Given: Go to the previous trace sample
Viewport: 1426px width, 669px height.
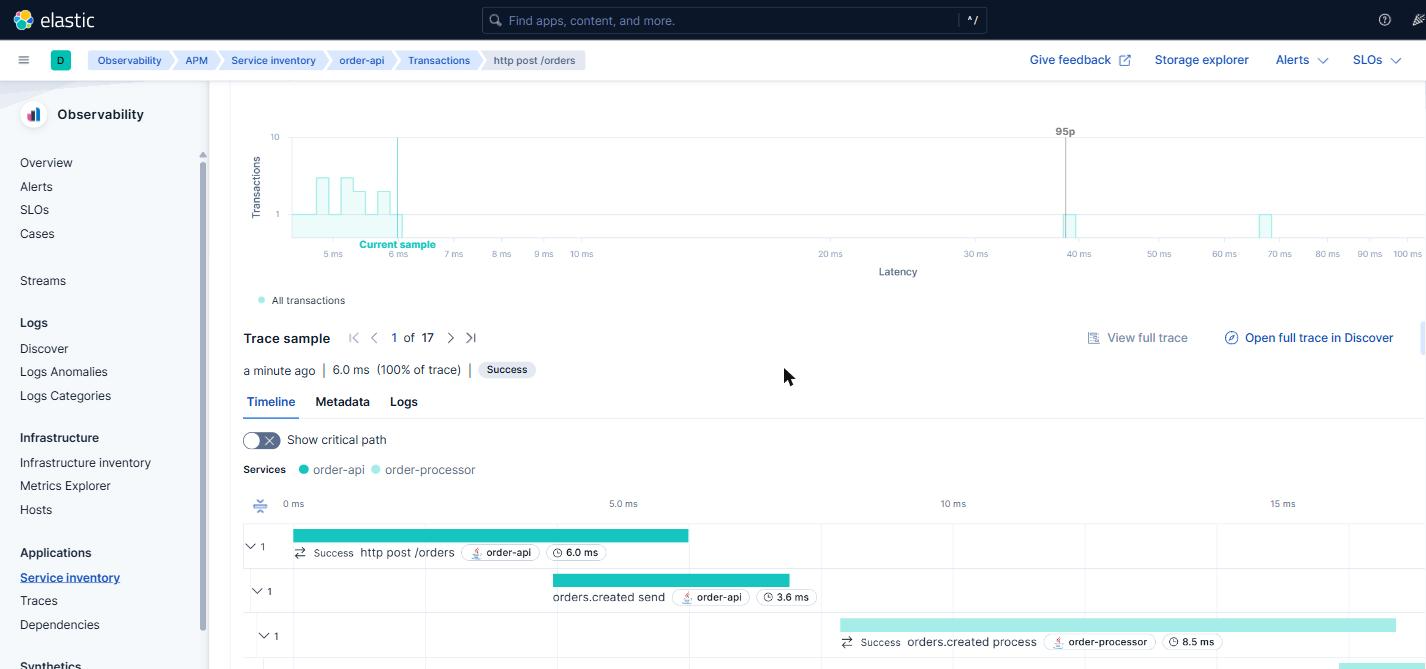Looking at the screenshot, I should [x=374, y=338].
